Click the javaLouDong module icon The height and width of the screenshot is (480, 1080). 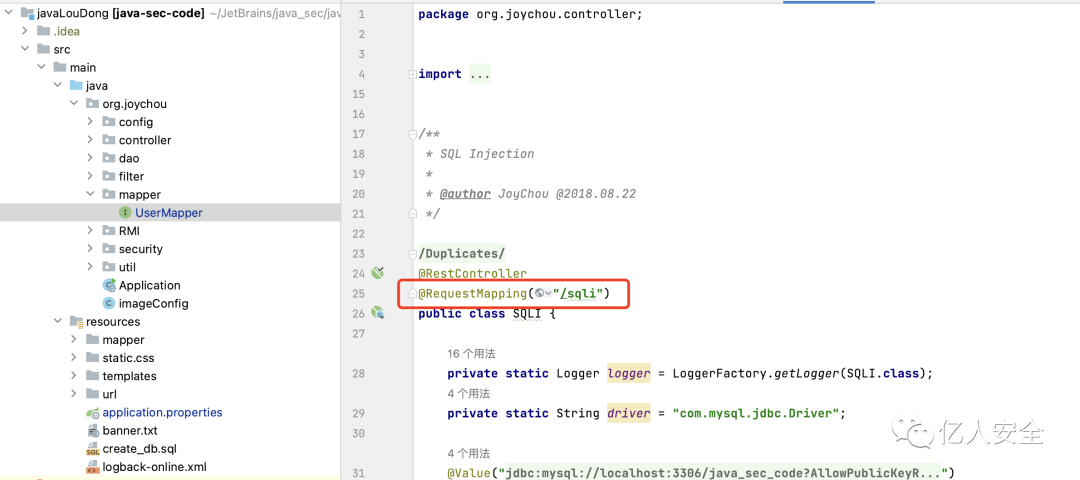point(28,13)
